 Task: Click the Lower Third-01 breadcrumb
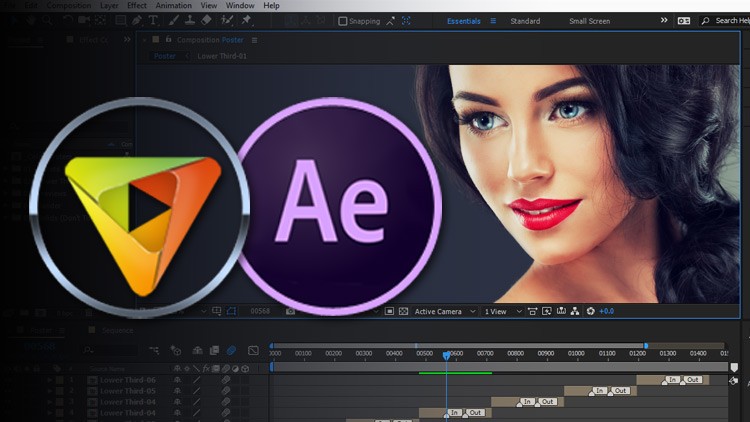222,56
